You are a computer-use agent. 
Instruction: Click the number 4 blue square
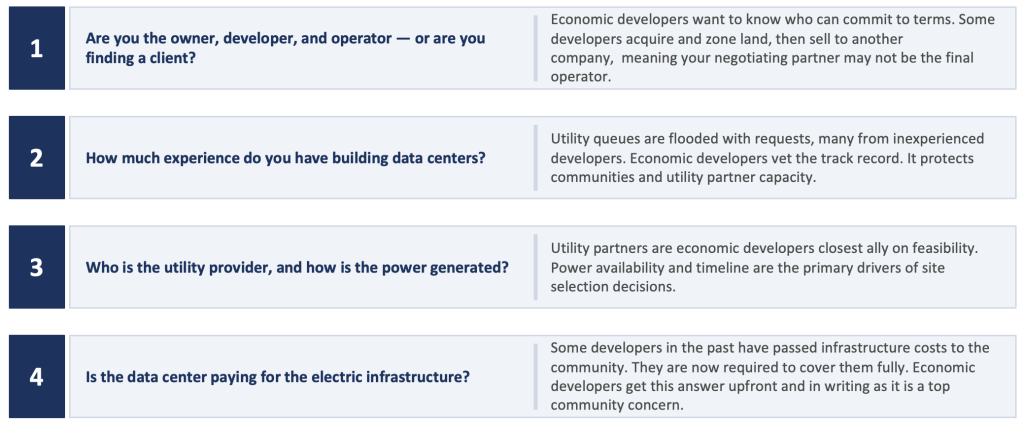[x=37, y=376]
